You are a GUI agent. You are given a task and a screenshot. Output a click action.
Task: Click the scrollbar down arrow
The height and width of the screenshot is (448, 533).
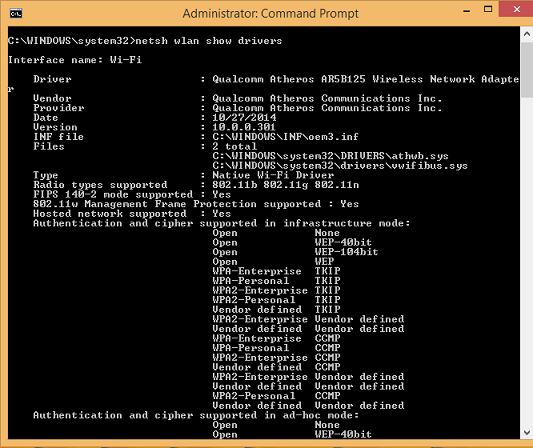click(527, 432)
